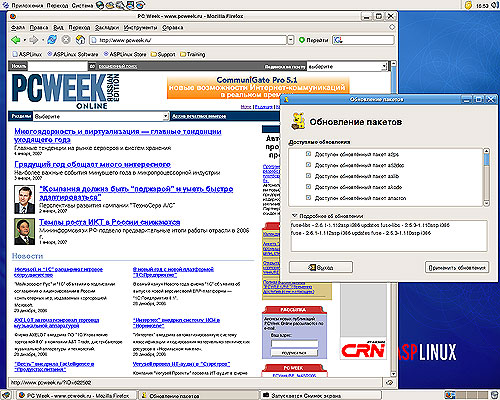
Task: Open the Вид menu in Firefox
Action: click(x=58, y=28)
